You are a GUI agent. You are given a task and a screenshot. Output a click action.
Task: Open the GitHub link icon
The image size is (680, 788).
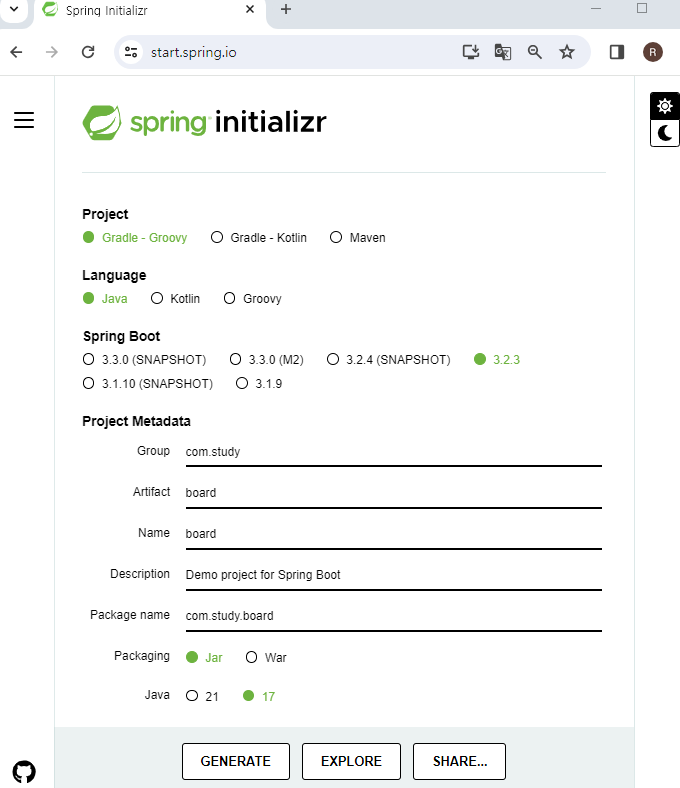pos(24,771)
